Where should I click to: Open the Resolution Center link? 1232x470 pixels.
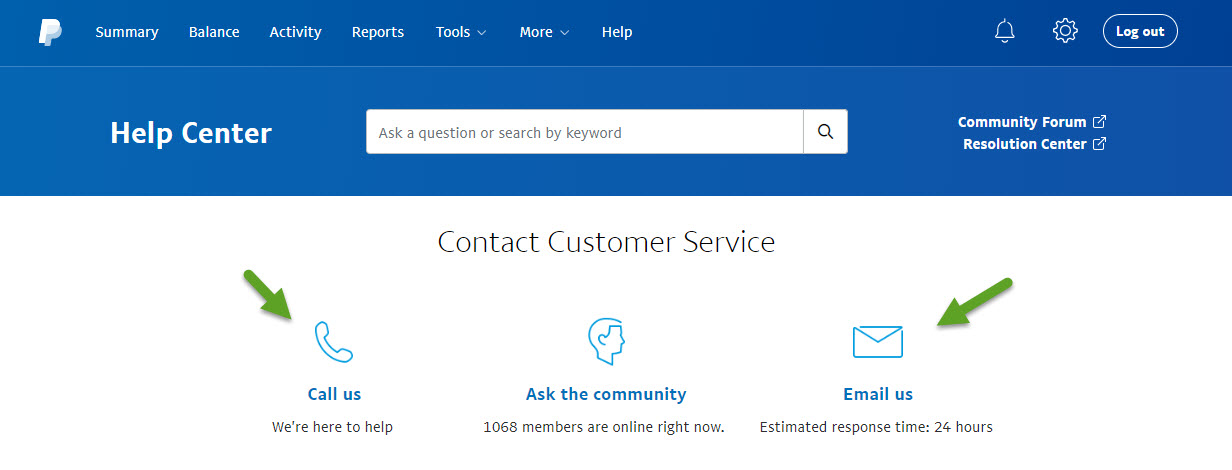(1025, 144)
